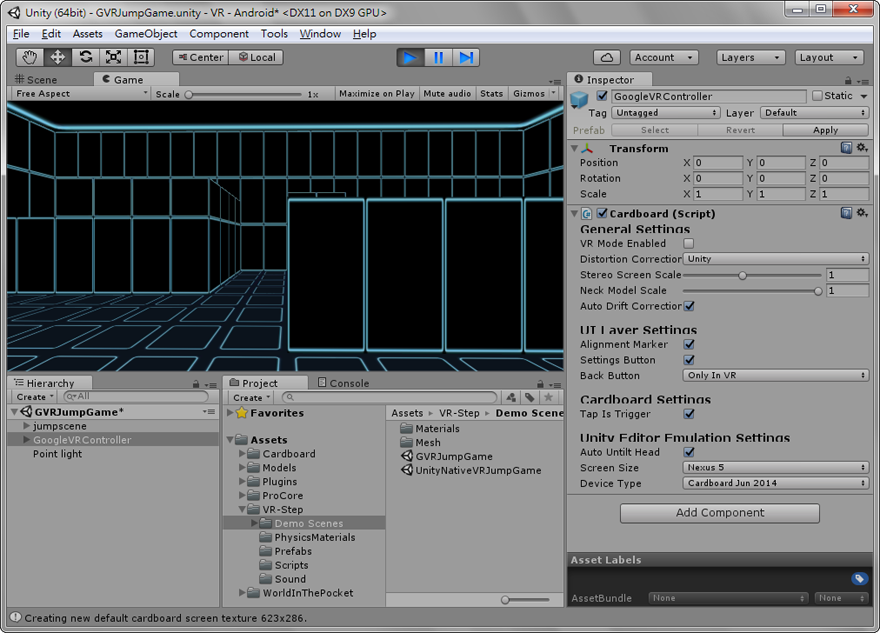Click the Transform component help icon
The height and width of the screenshot is (633, 880).
point(846,148)
